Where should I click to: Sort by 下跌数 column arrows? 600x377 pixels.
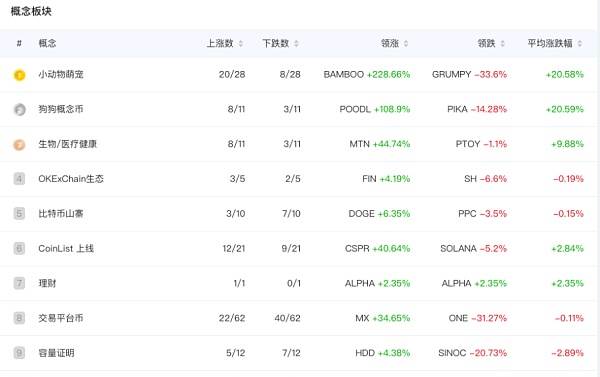pyautogui.click(x=296, y=44)
